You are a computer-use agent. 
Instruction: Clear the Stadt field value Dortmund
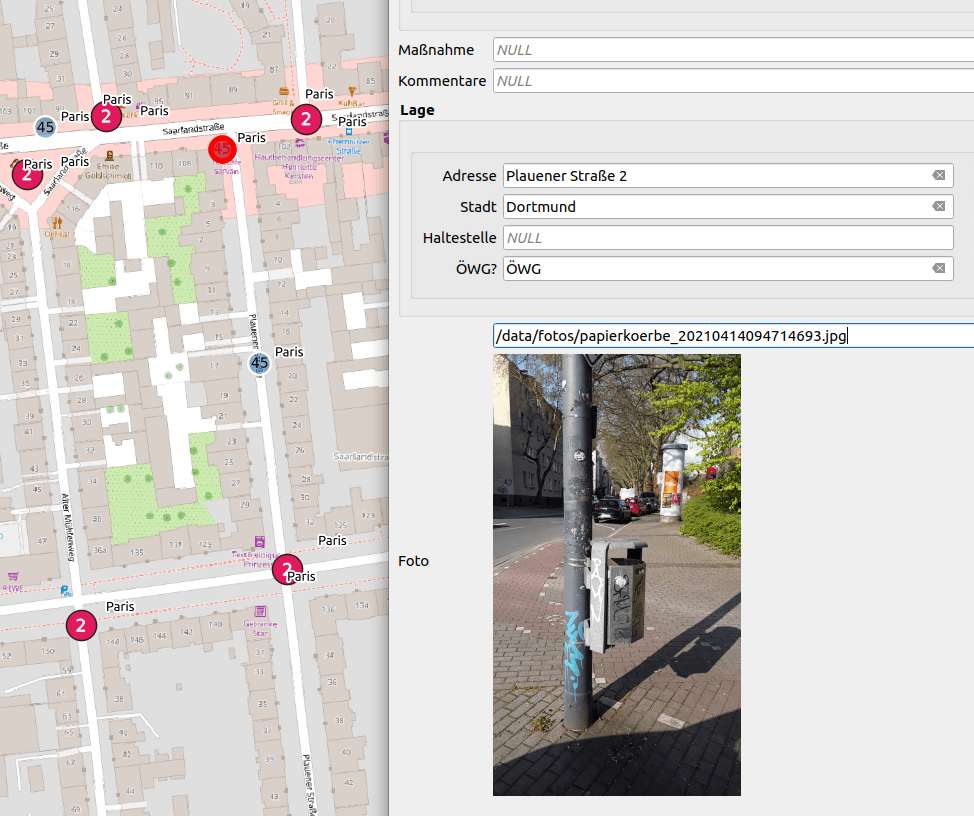938,207
